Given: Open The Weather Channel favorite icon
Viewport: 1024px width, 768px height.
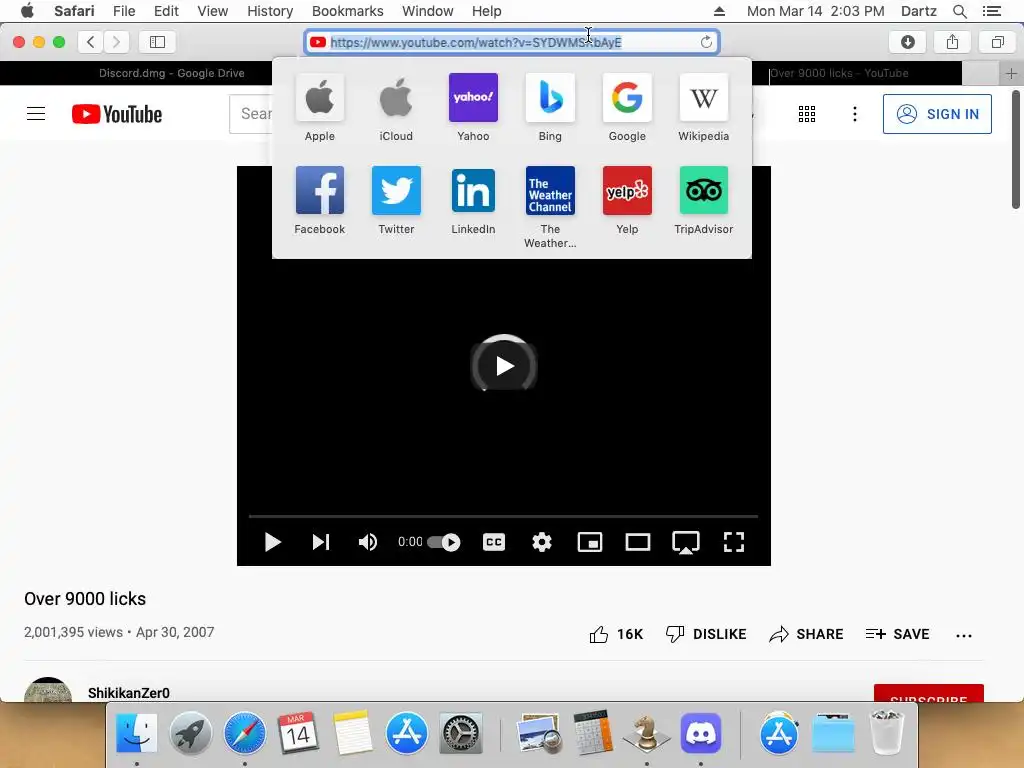Looking at the screenshot, I should coord(550,190).
